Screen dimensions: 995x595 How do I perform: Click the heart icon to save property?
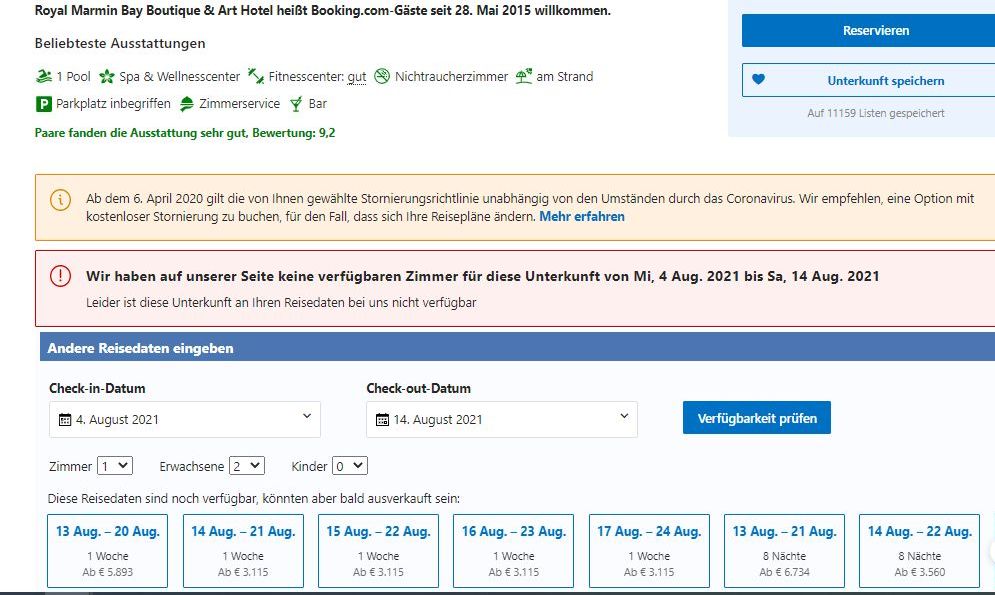(758, 80)
